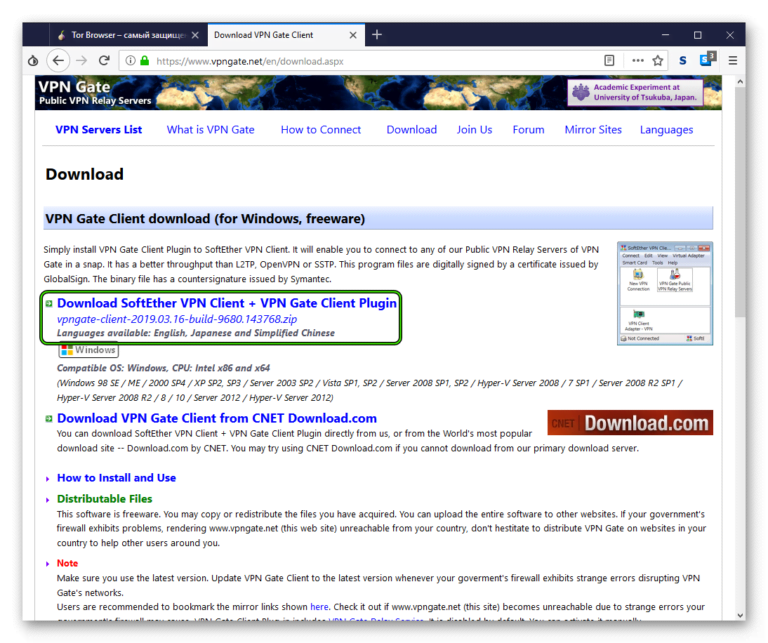The image size is (768, 643).
Task: Click the blue S extension icon
Action: pyautogui.click(x=683, y=61)
